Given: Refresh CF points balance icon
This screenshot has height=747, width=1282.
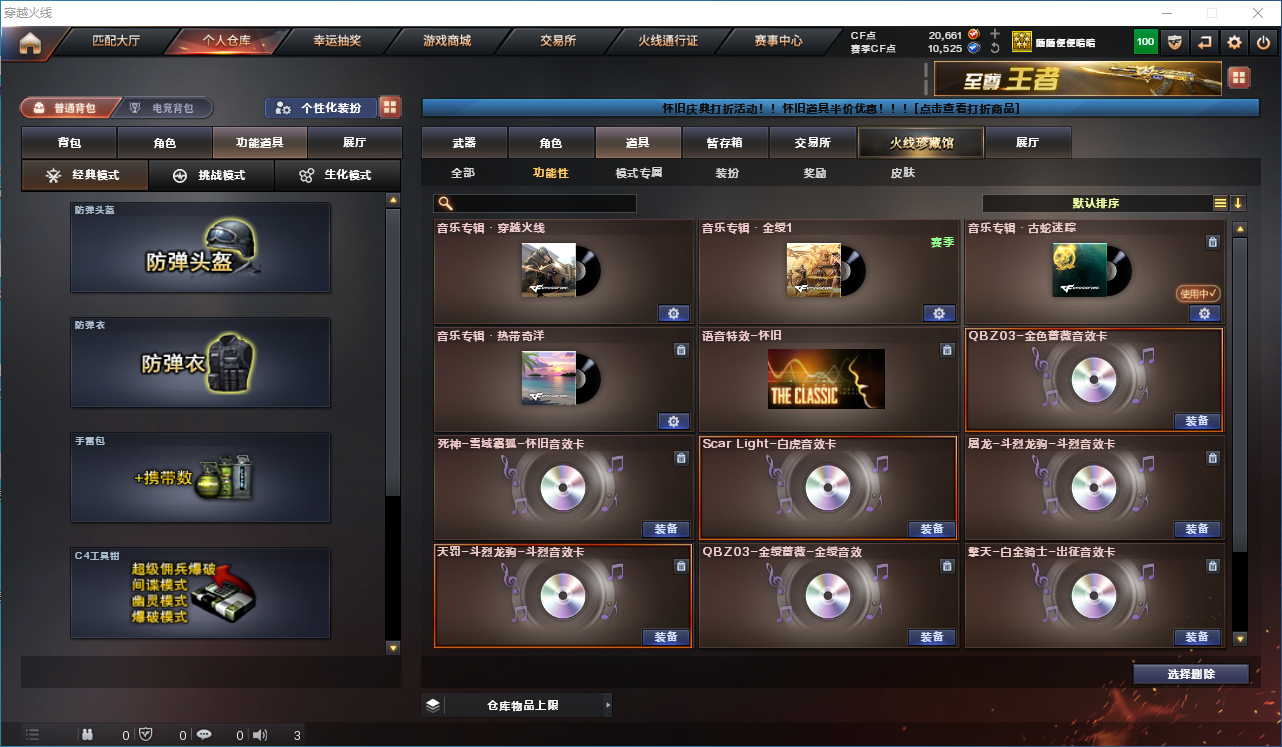Looking at the screenshot, I should [994, 48].
